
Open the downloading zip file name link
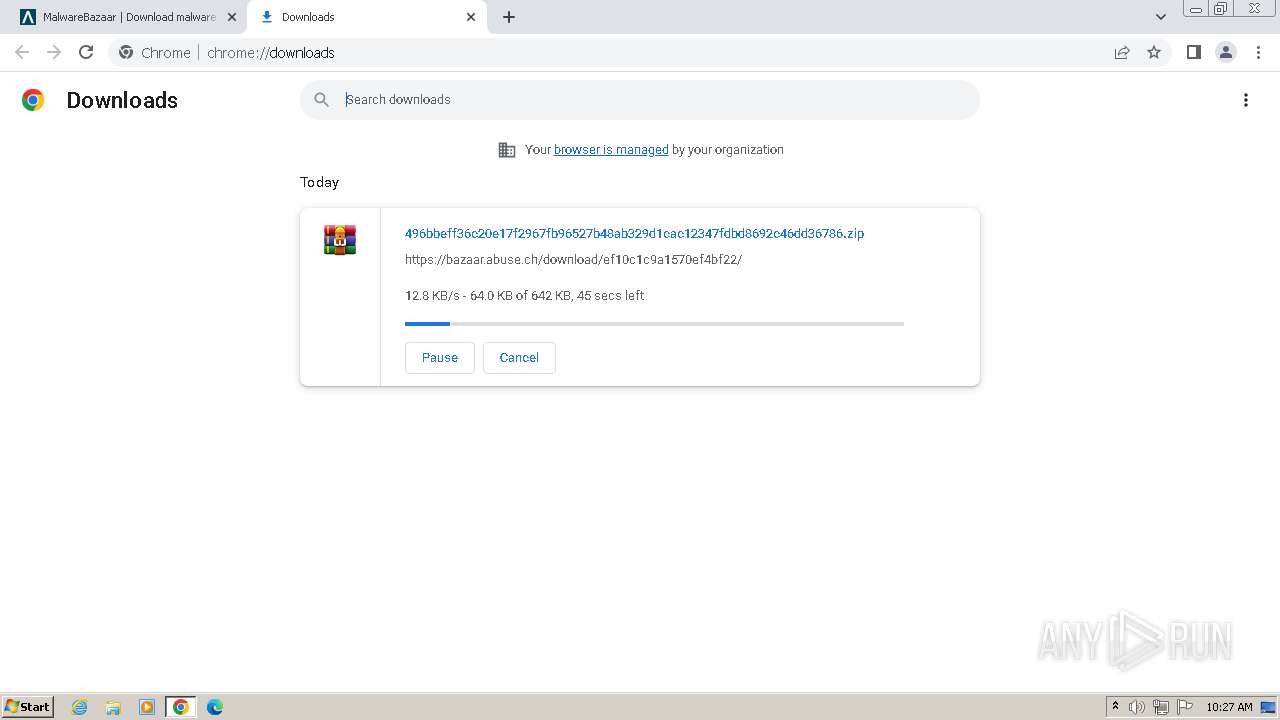click(634, 233)
